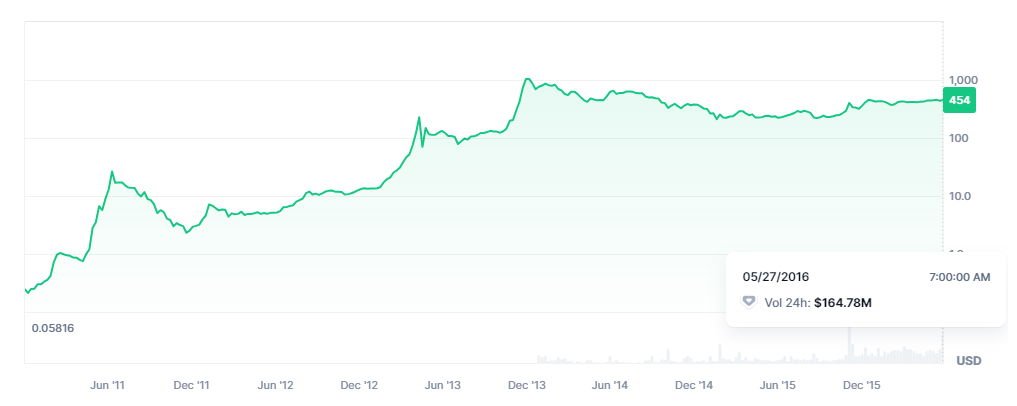
Task: Click the 10.0 price axis label
Action: [960, 196]
